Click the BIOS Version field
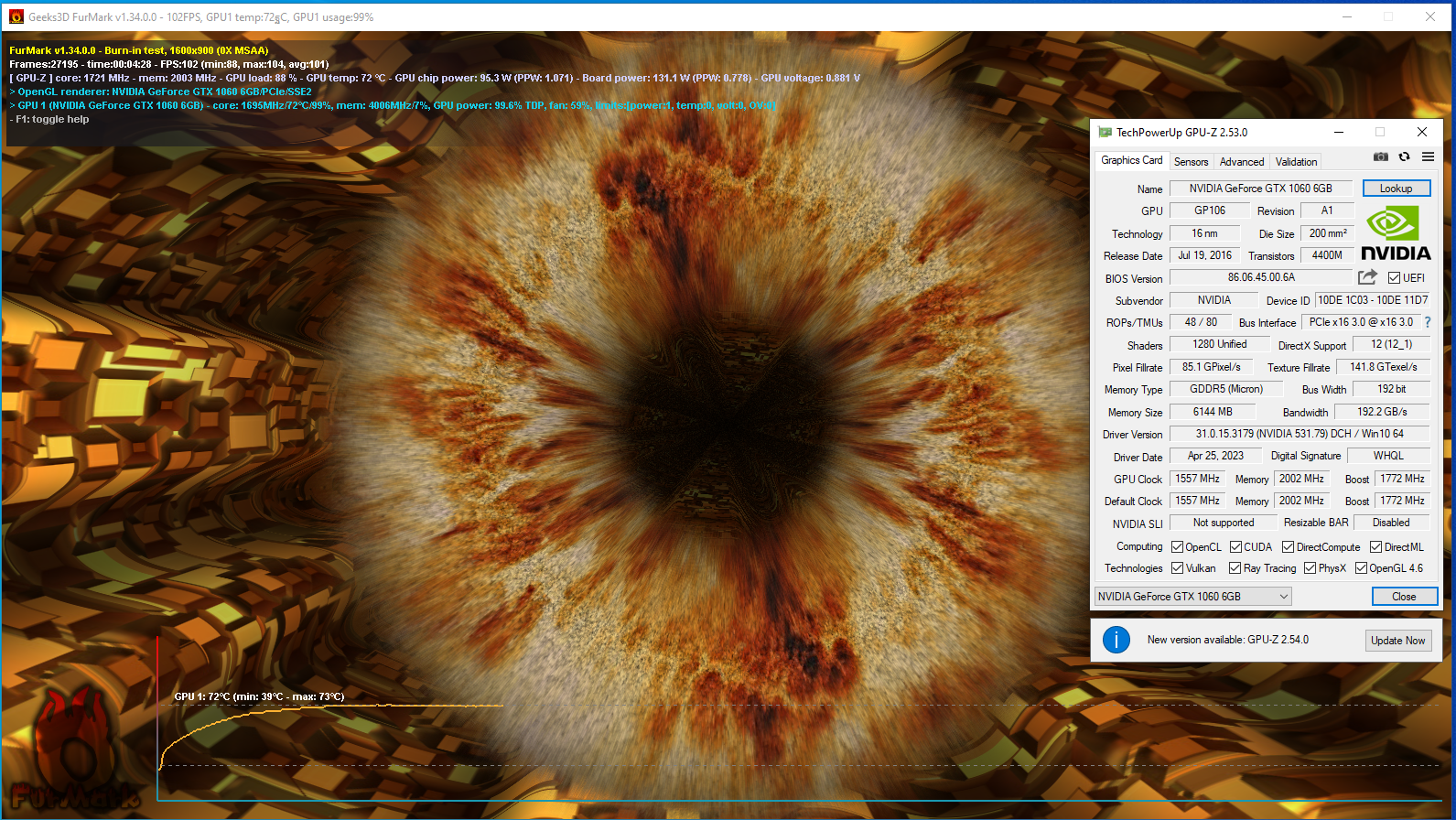 point(1260,277)
